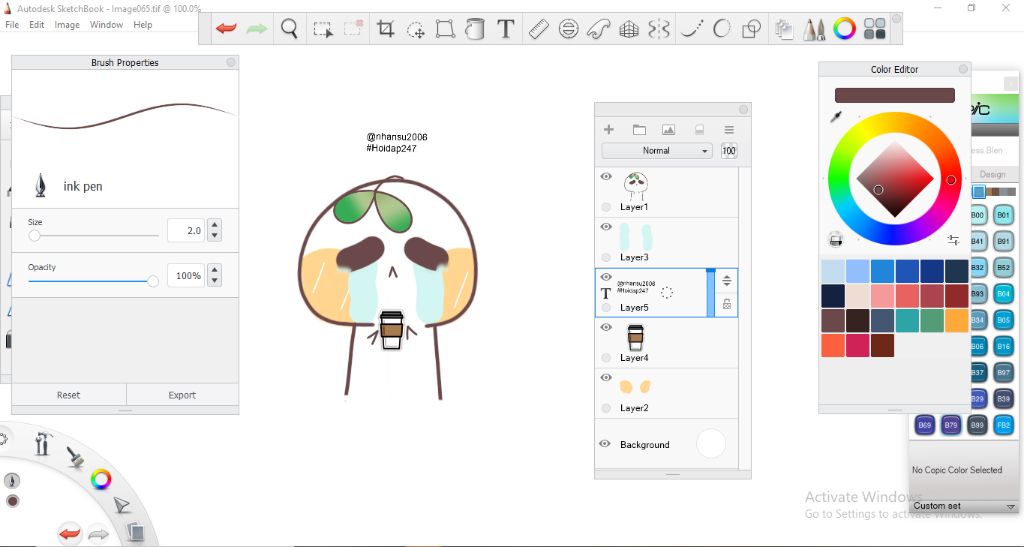Toggle Layer5 eye visibility
This screenshot has height=547, width=1024.
pyautogui.click(x=606, y=277)
